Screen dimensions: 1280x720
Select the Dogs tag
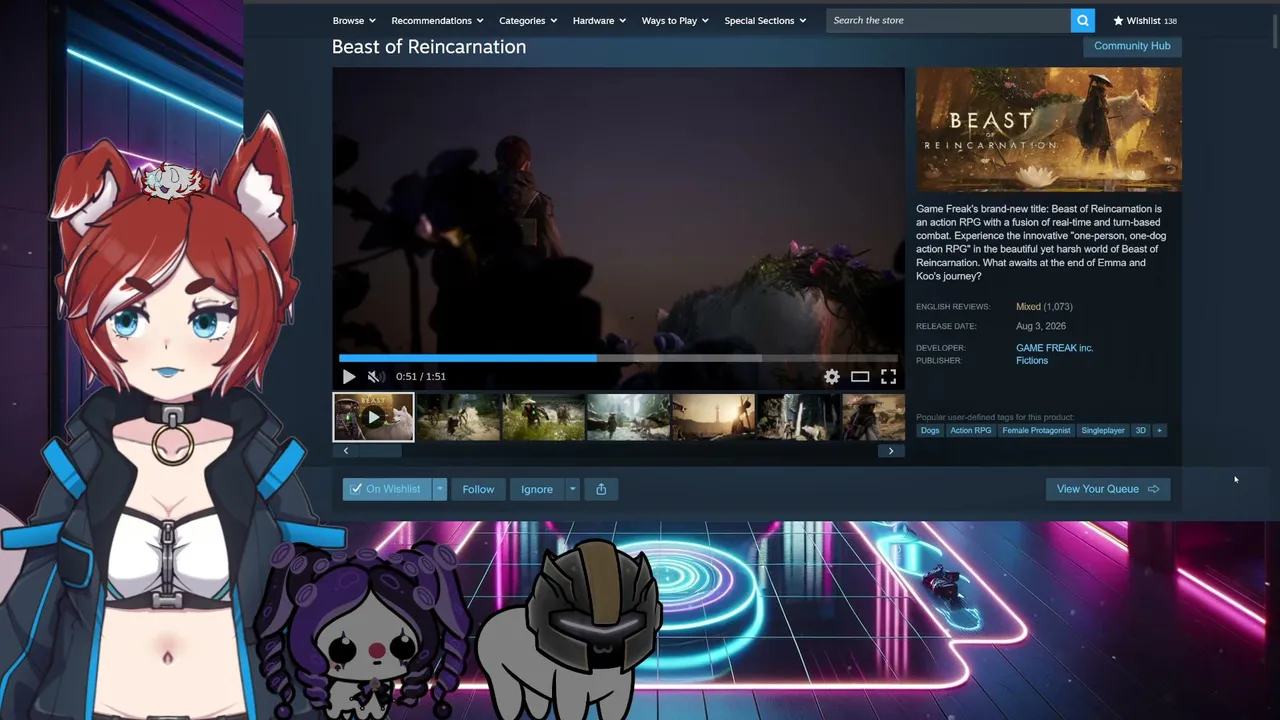pos(930,430)
